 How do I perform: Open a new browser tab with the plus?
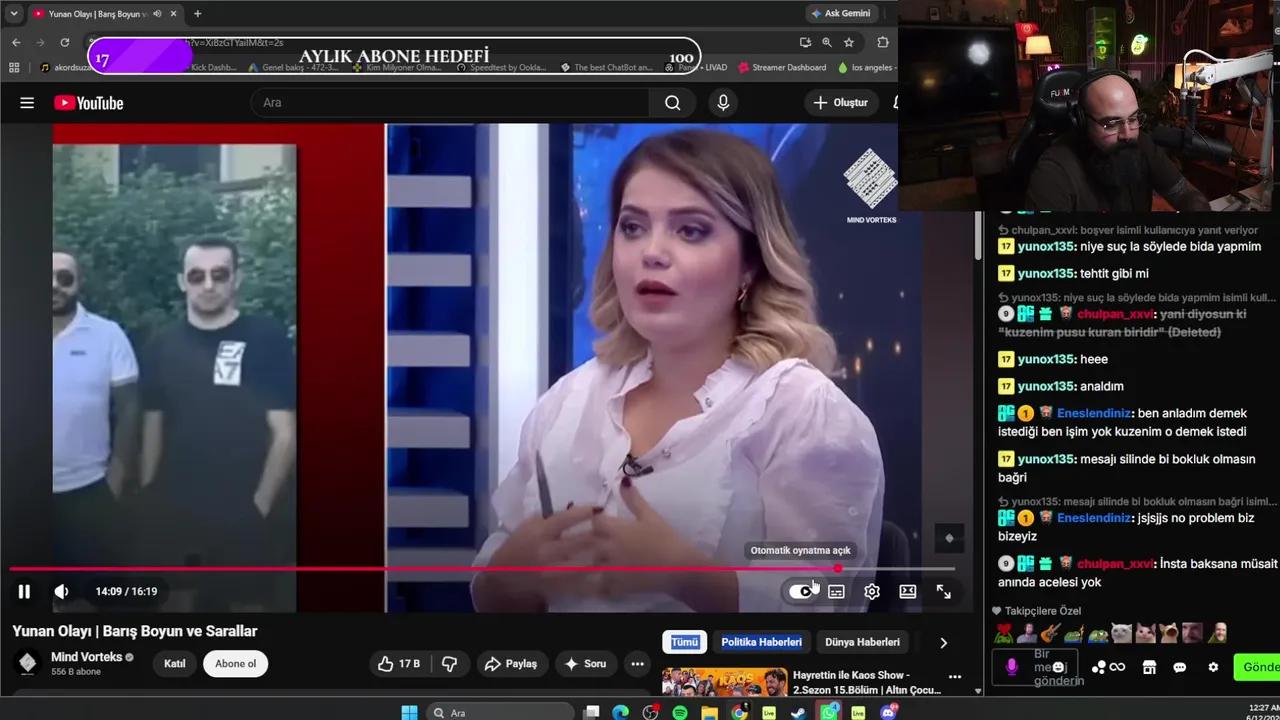197,14
